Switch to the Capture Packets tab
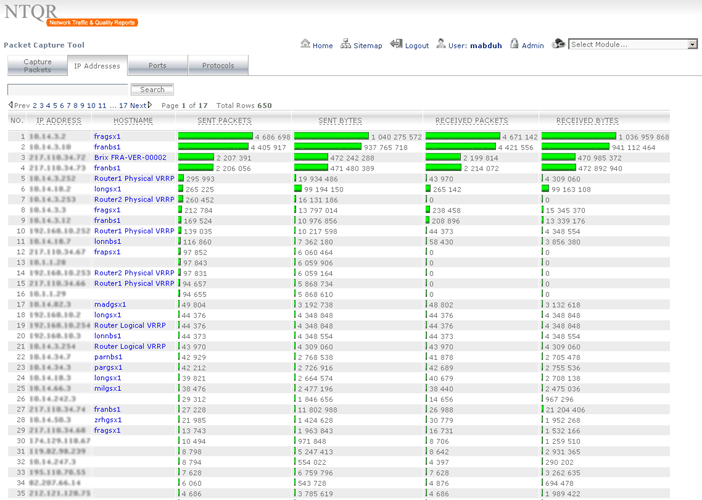 [x=37, y=66]
